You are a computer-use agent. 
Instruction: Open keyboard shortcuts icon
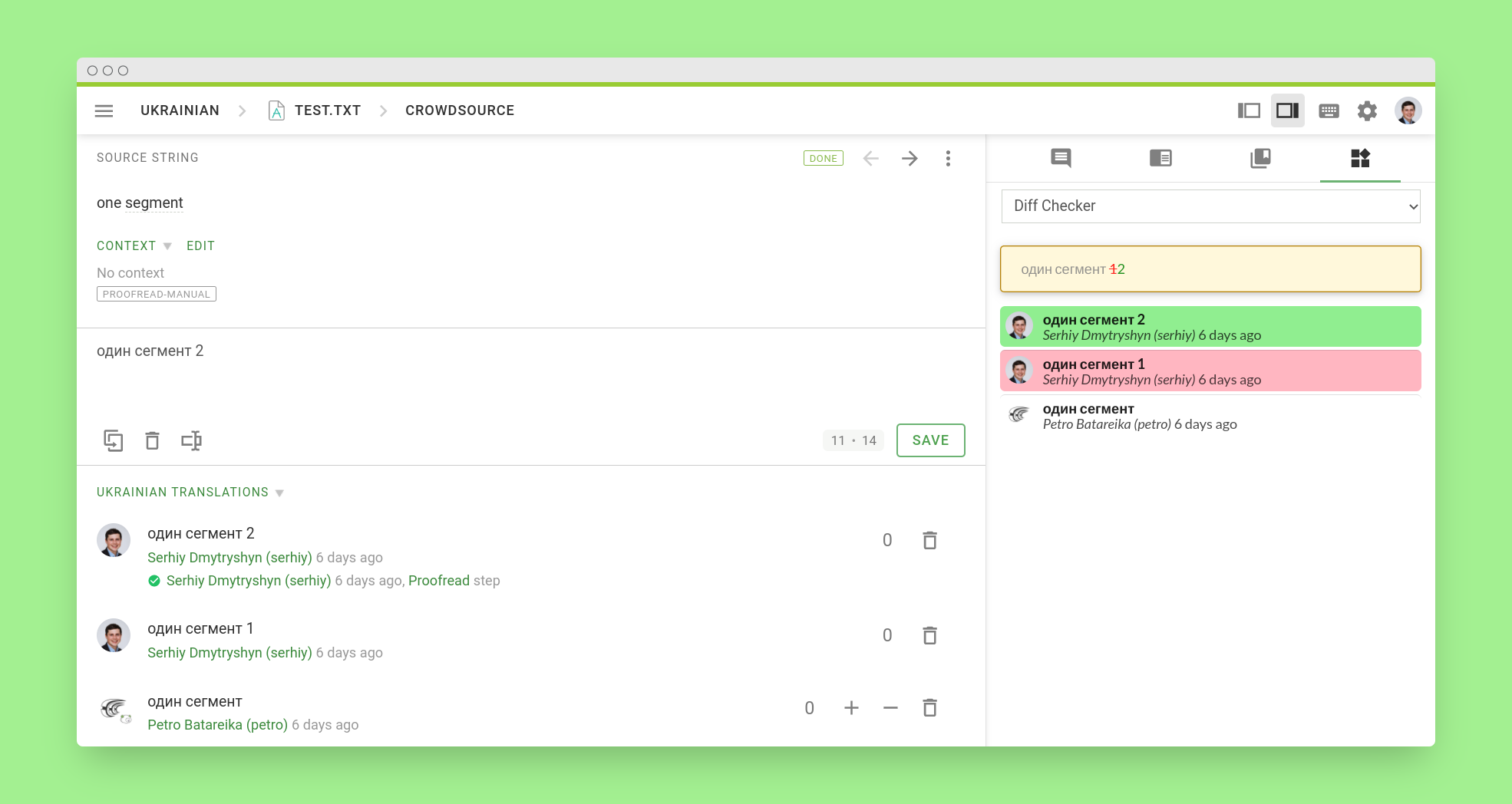click(1329, 110)
